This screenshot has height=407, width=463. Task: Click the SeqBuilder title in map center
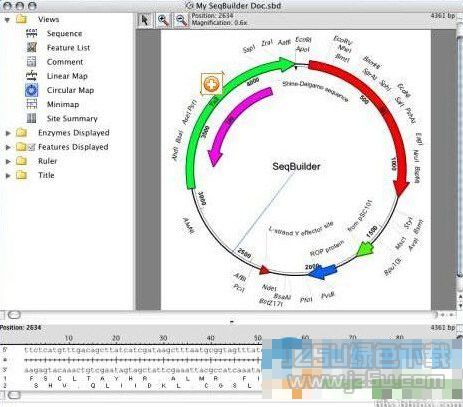point(296,166)
